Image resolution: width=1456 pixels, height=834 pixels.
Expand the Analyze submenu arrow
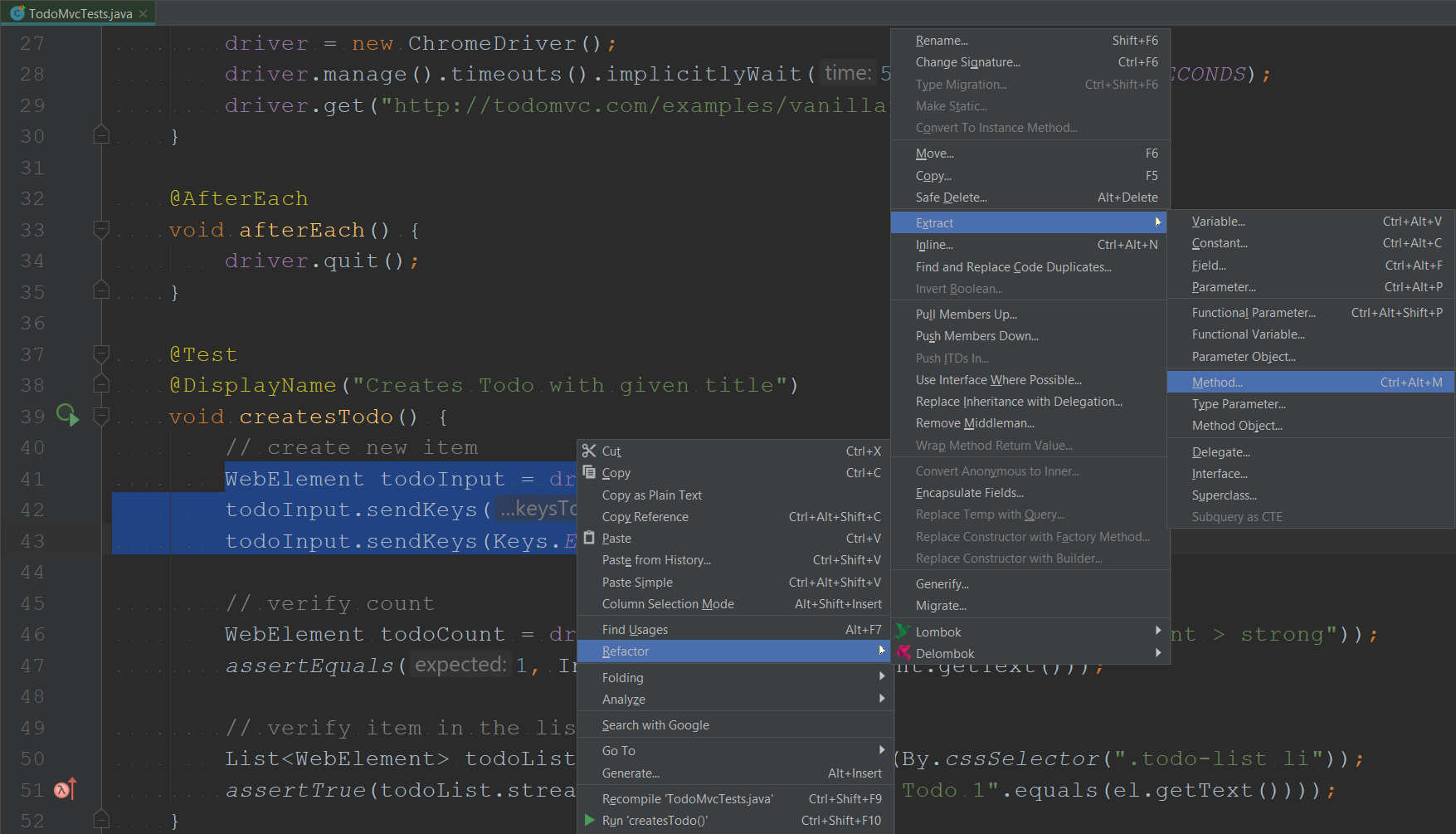point(881,699)
